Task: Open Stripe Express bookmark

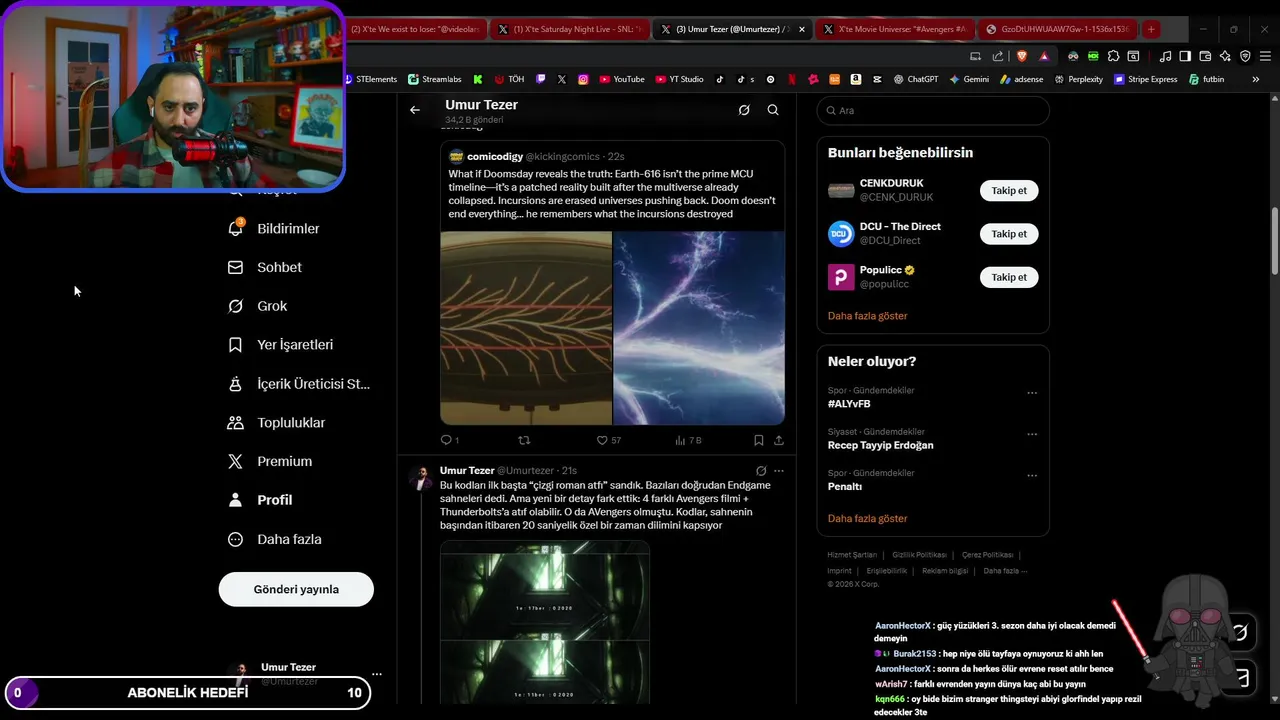Action: pos(1145,79)
